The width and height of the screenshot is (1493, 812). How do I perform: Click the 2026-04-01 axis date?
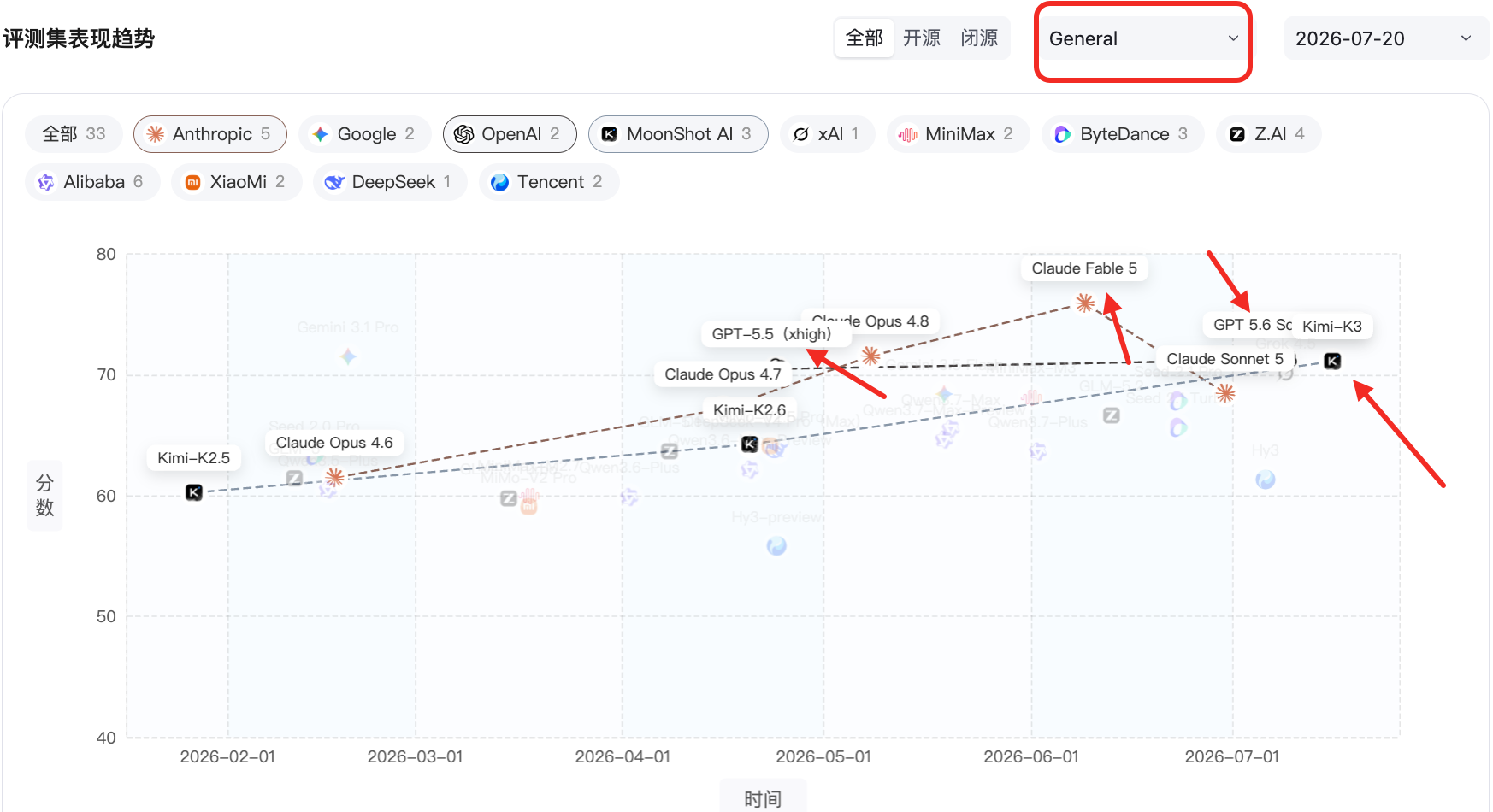coord(623,756)
